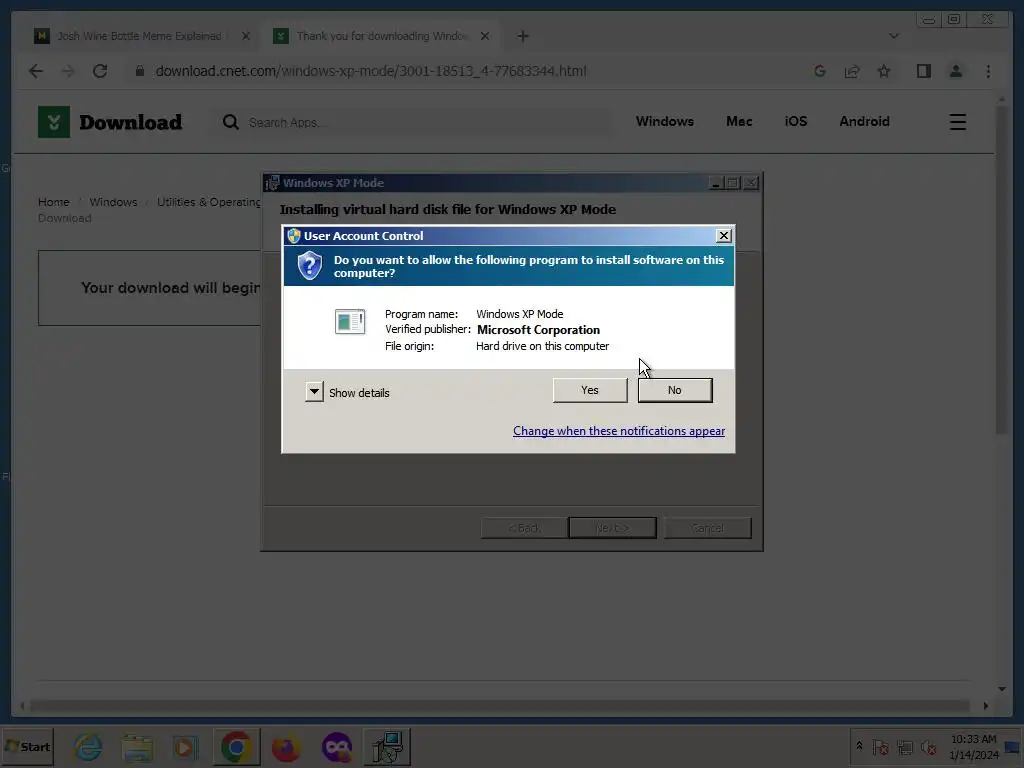
Task: Click the green Download logo icon
Action: 54,121
